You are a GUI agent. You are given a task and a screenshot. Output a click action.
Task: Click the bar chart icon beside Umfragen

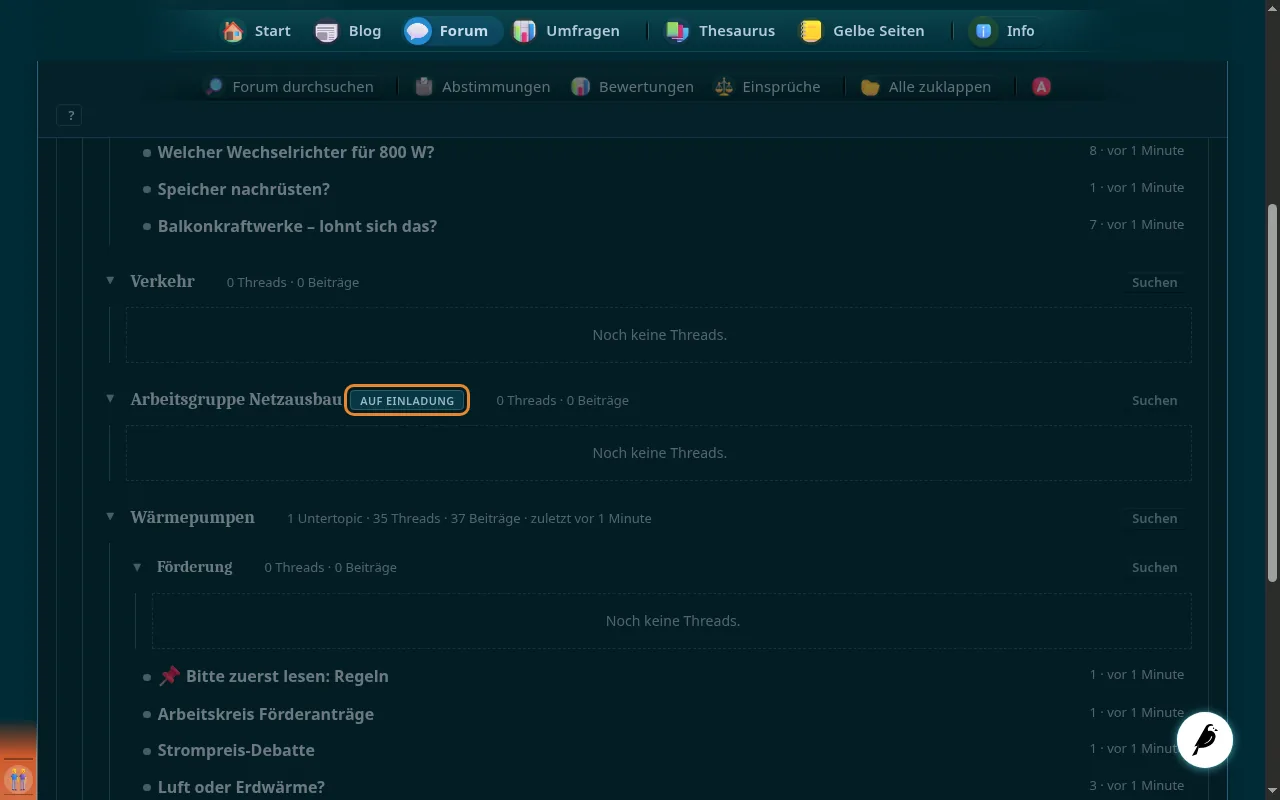click(524, 31)
